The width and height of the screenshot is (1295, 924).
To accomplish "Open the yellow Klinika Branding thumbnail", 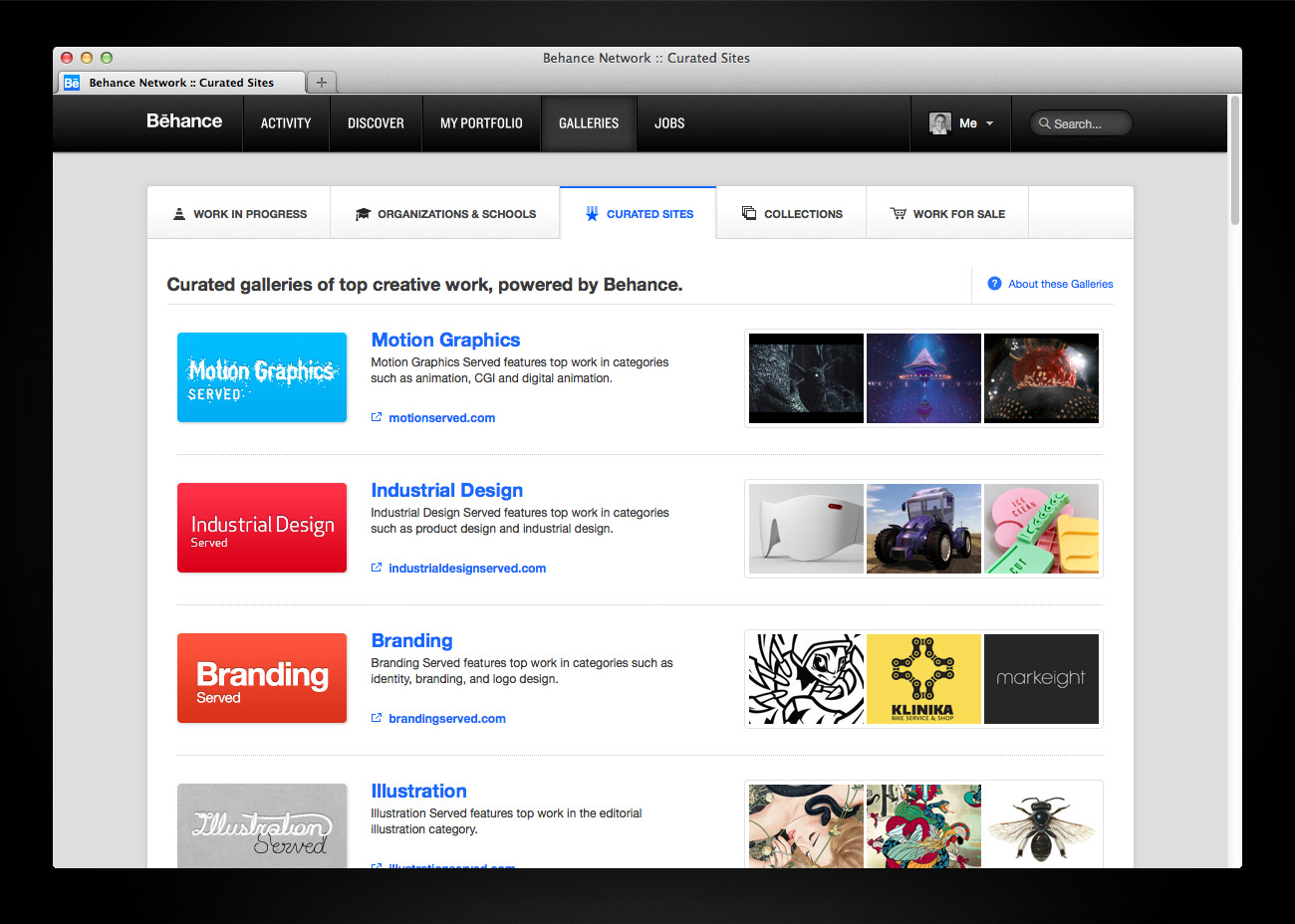I will pos(923,679).
